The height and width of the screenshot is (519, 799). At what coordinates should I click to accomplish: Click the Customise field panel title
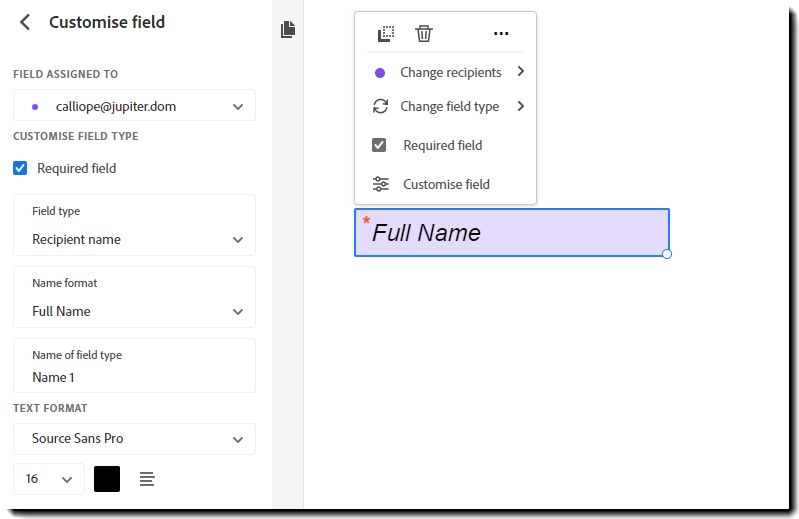point(106,22)
